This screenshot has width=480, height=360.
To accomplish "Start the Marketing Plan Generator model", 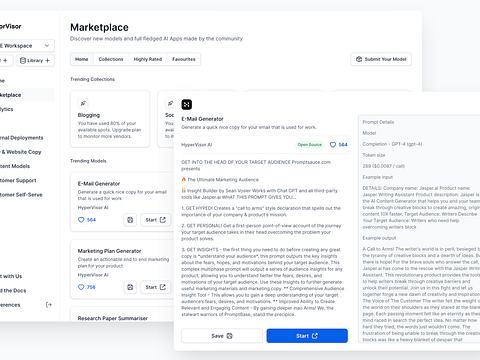I will pyautogui.click(x=156, y=287).
